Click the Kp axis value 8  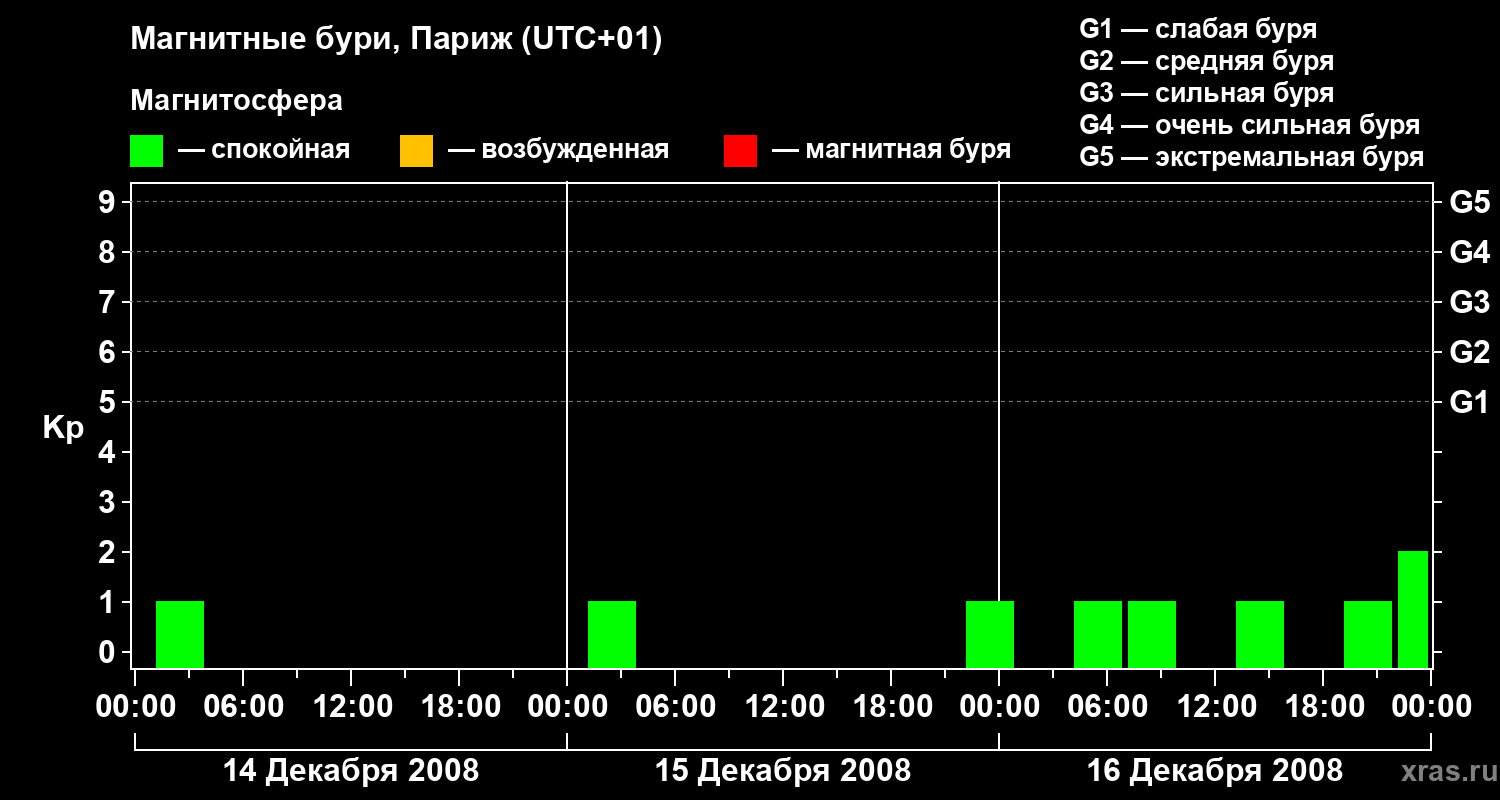tap(109, 252)
